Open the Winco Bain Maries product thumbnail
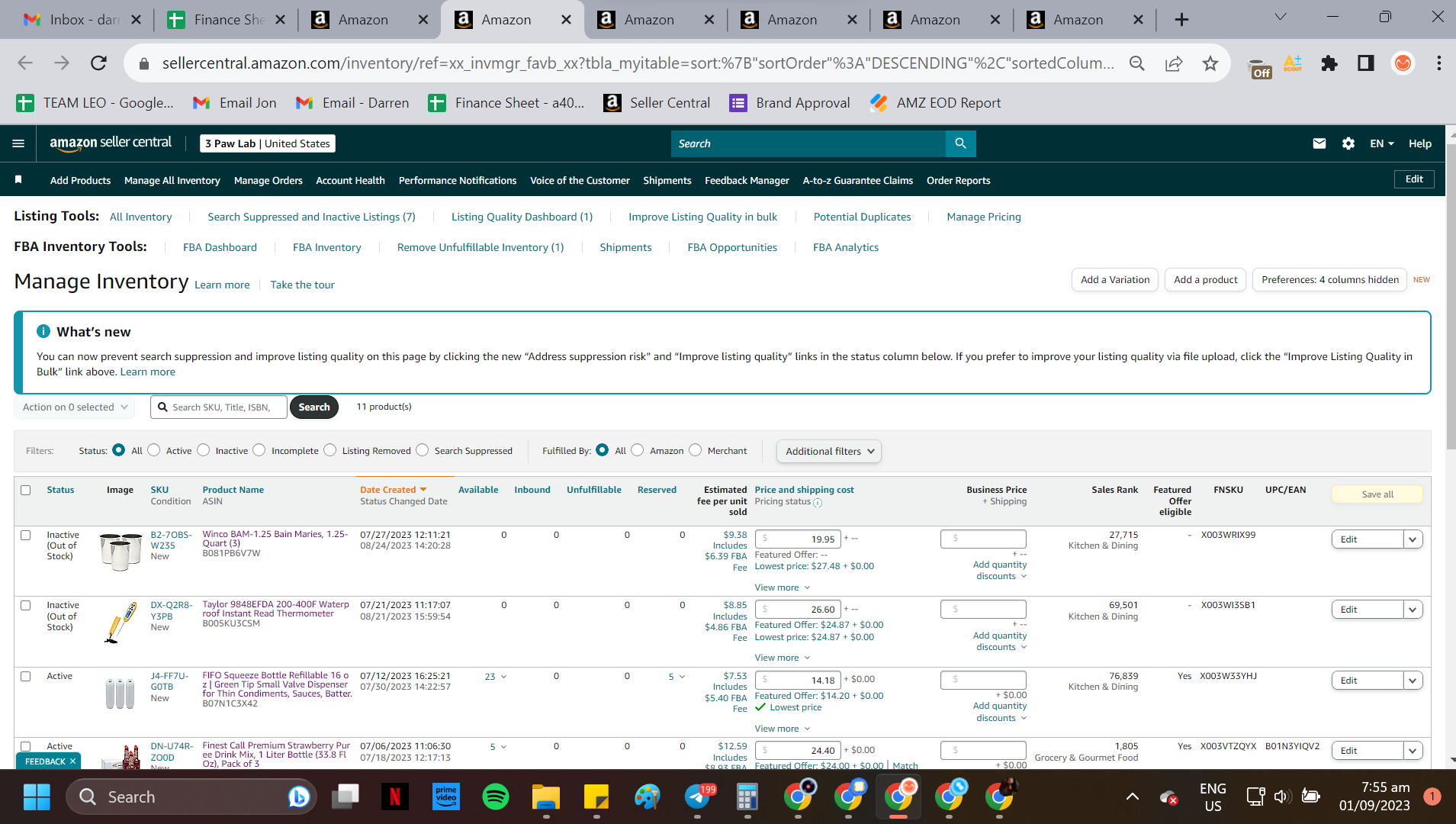Screen dimensions: 1456x824 (x=121, y=552)
